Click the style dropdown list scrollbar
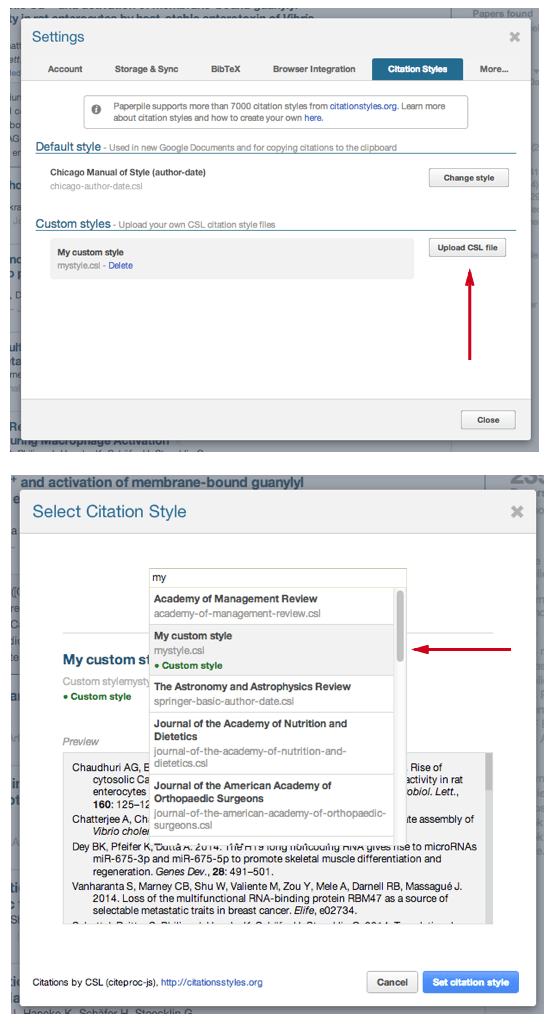 tap(401, 626)
